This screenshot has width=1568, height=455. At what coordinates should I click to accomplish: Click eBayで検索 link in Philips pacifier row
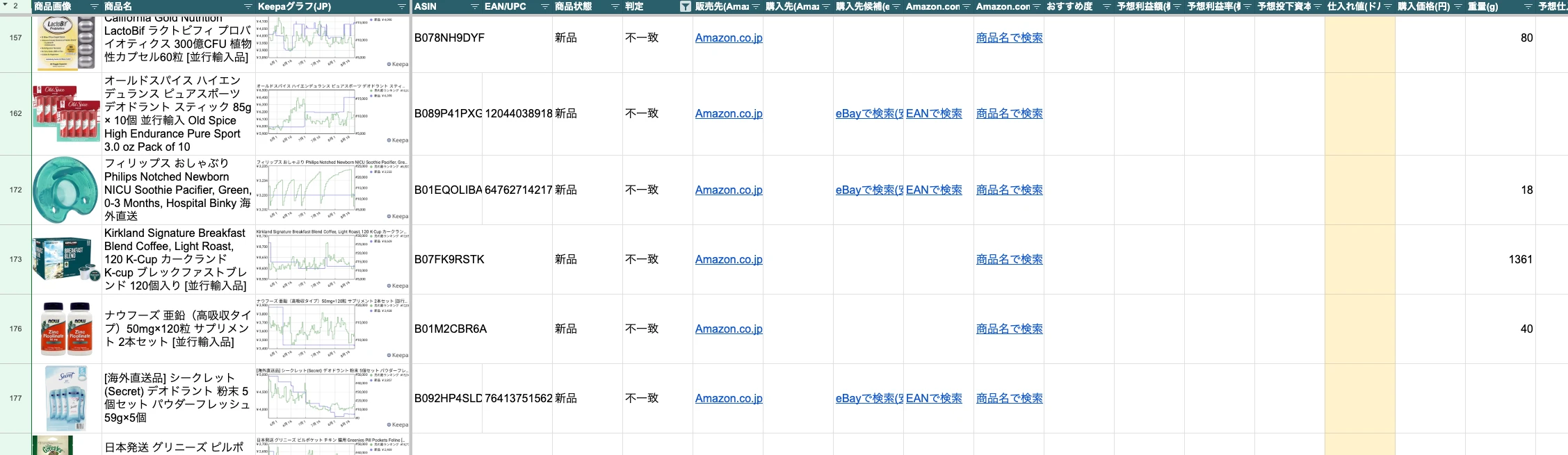[869, 190]
